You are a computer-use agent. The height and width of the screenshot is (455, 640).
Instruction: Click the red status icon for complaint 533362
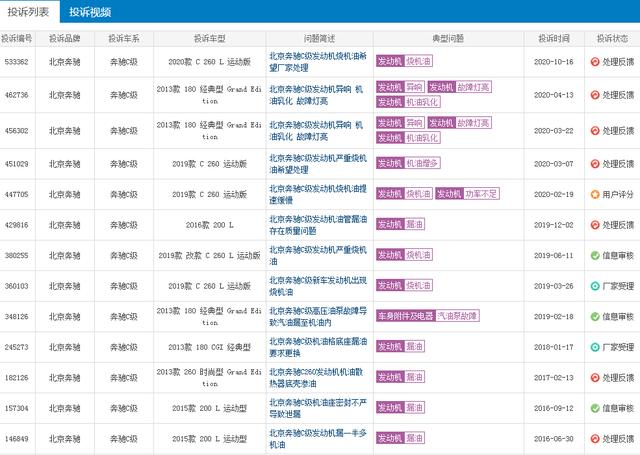[x=595, y=62]
